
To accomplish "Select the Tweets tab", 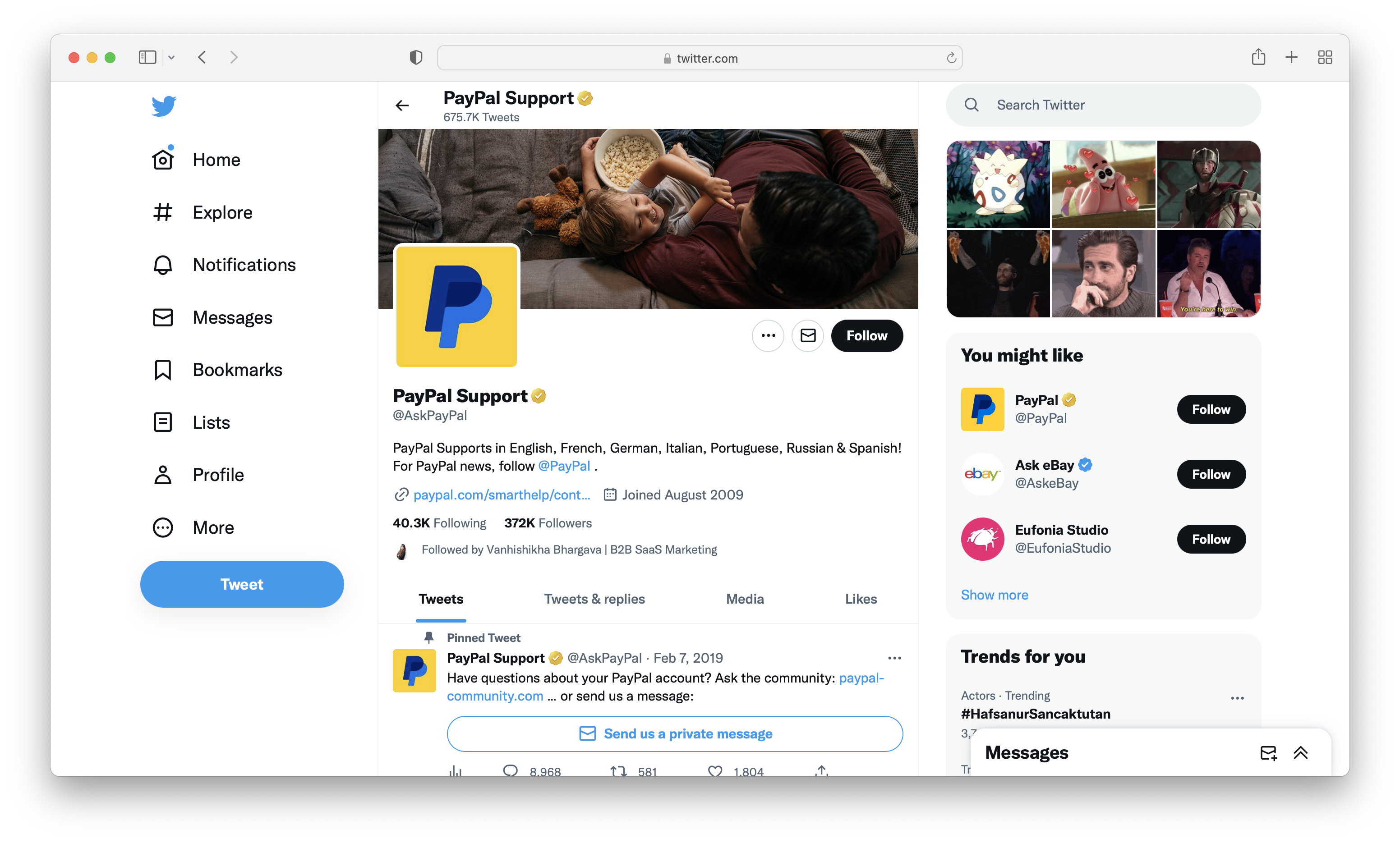I will tap(440, 598).
